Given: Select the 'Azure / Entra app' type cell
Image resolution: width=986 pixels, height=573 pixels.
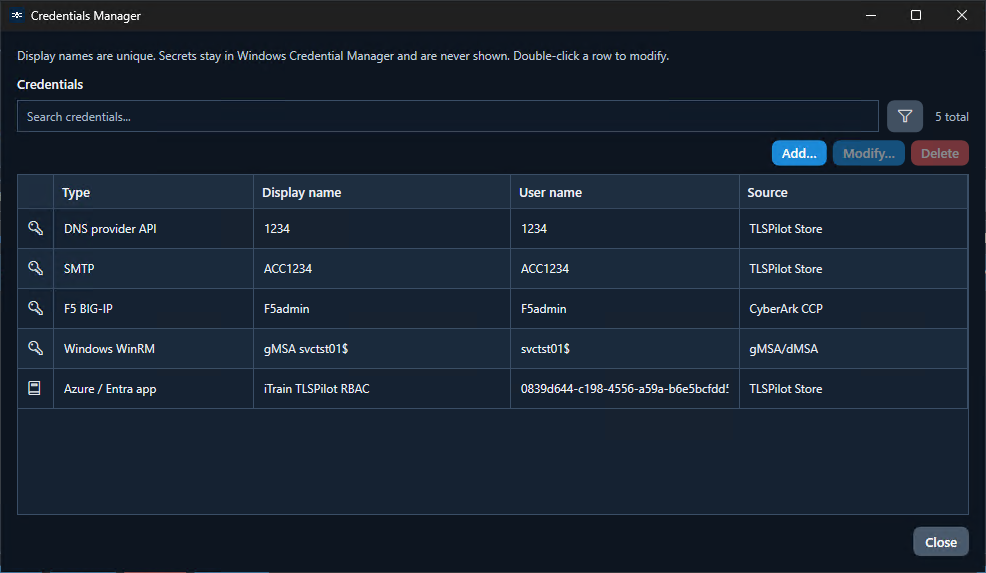Looking at the screenshot, I should [x=153, y=389].
